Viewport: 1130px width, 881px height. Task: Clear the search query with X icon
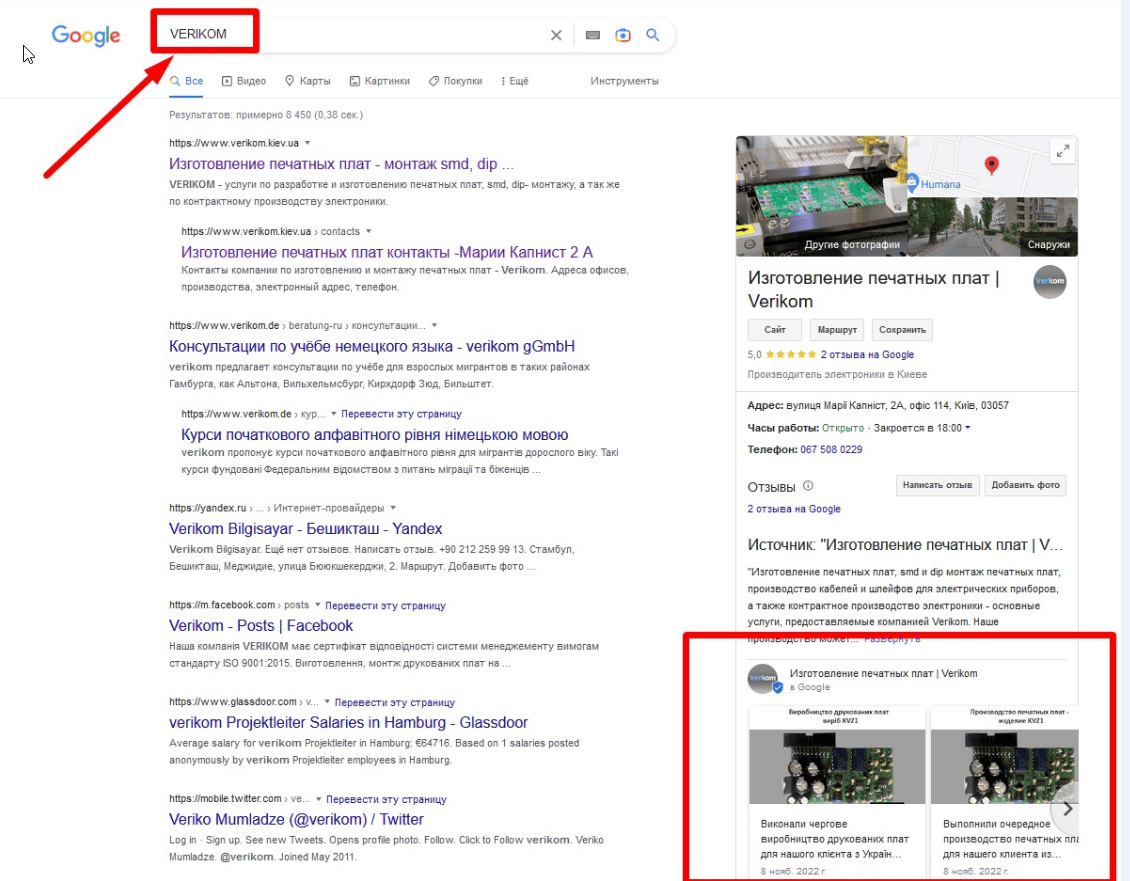click(556, 35)
